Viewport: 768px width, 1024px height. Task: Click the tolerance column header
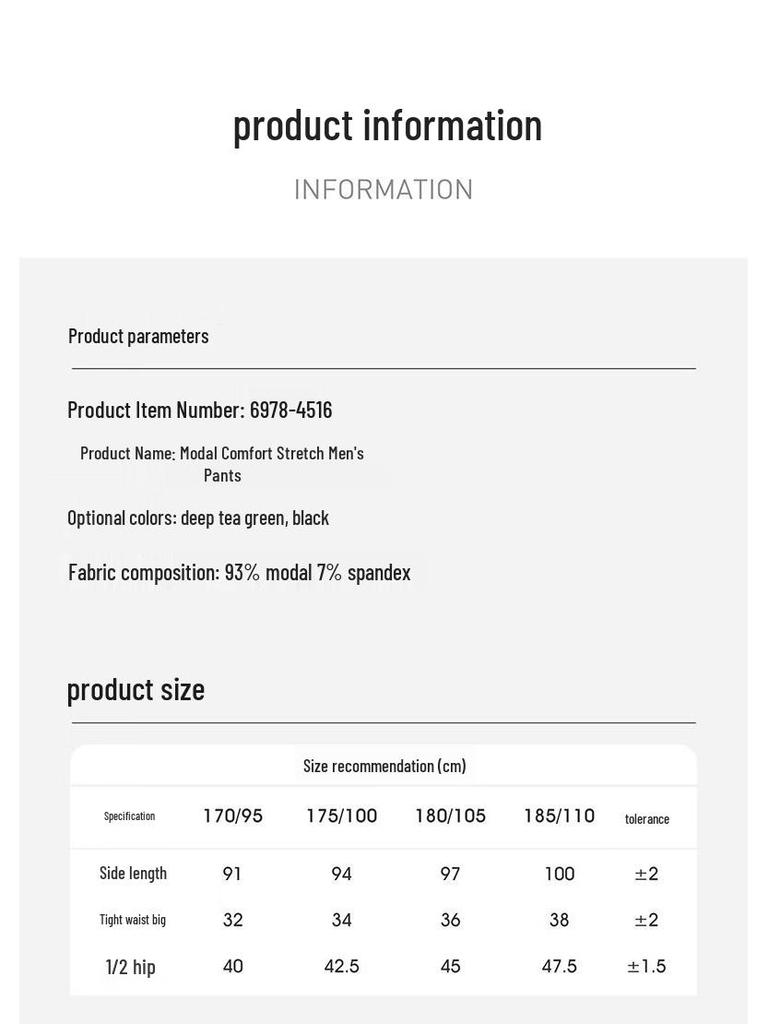point(647,819)
